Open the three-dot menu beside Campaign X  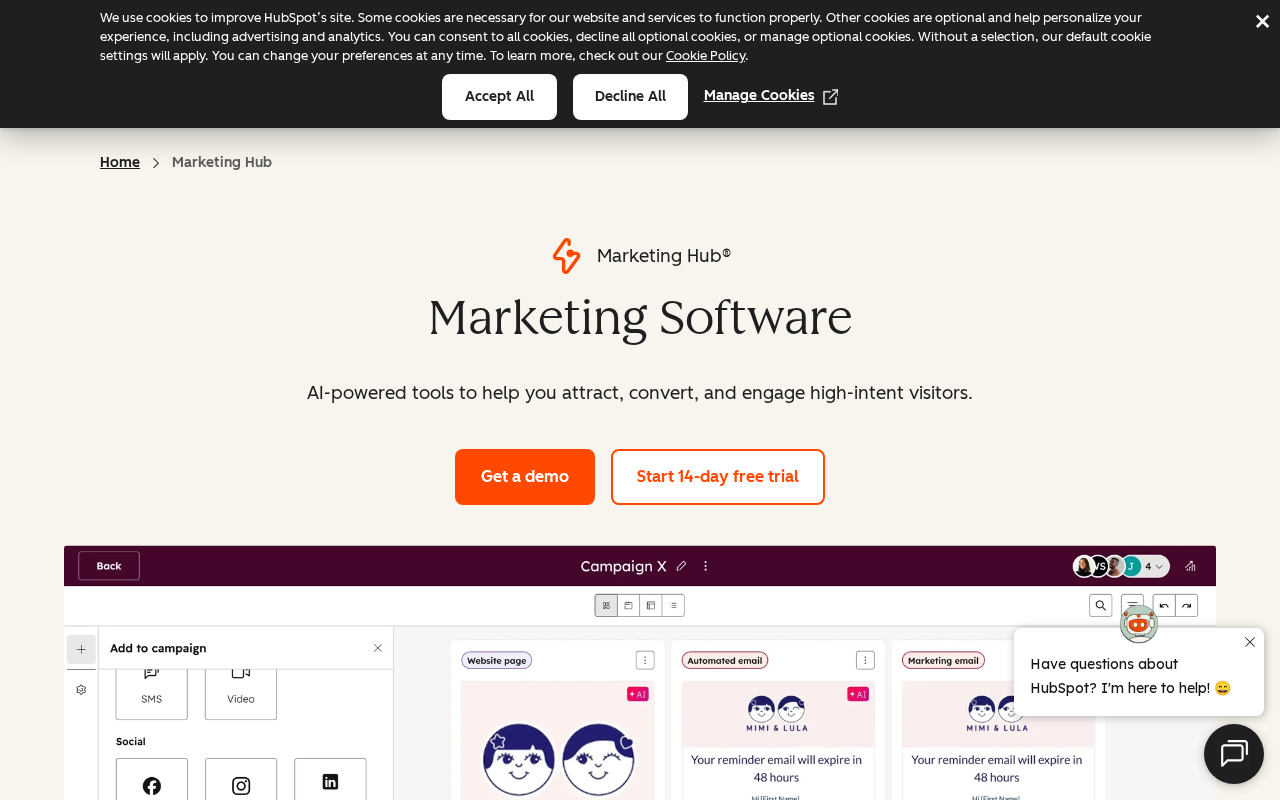click(705, 566)
